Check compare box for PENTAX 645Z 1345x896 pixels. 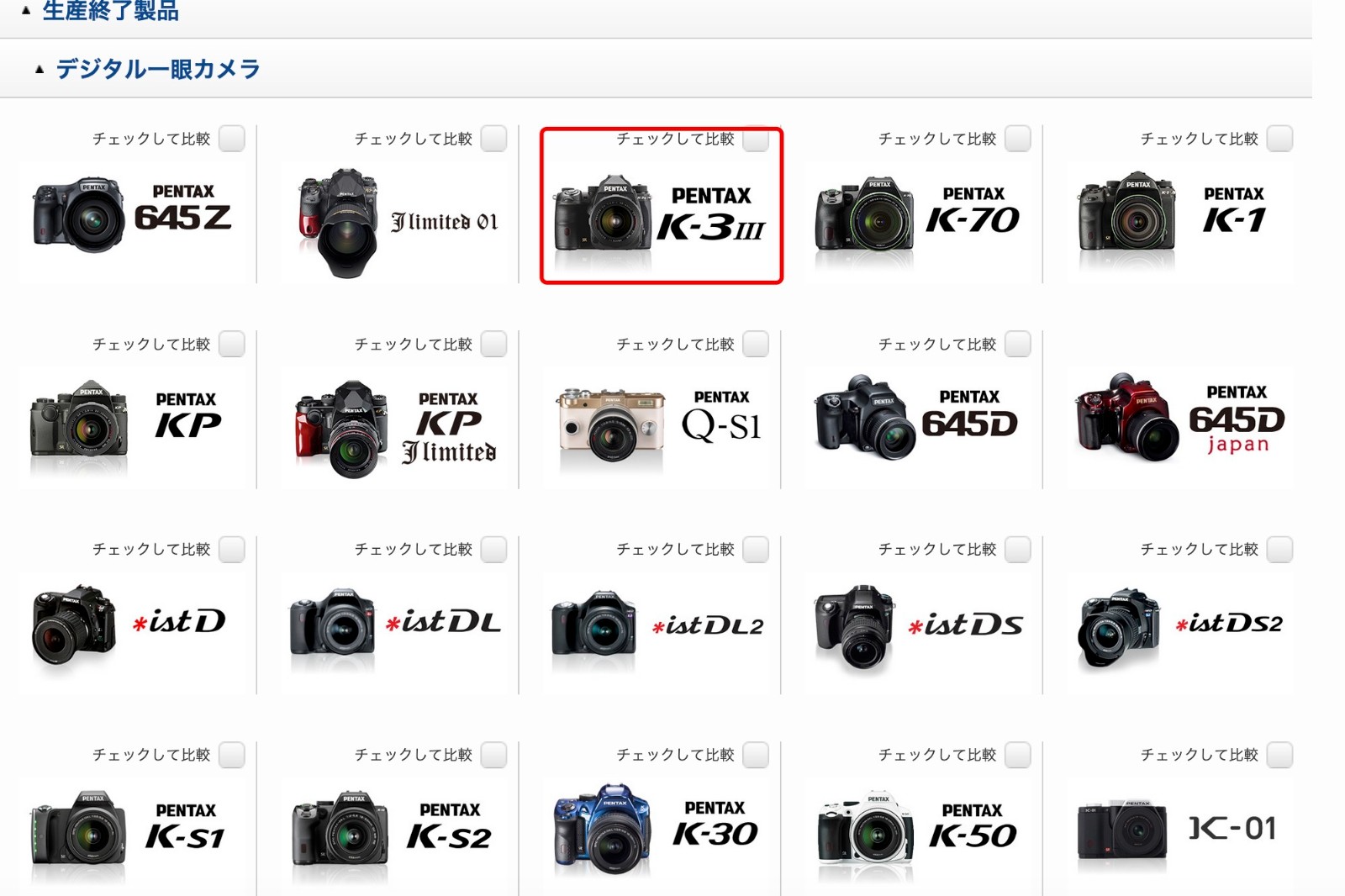(x=232, y=139)
